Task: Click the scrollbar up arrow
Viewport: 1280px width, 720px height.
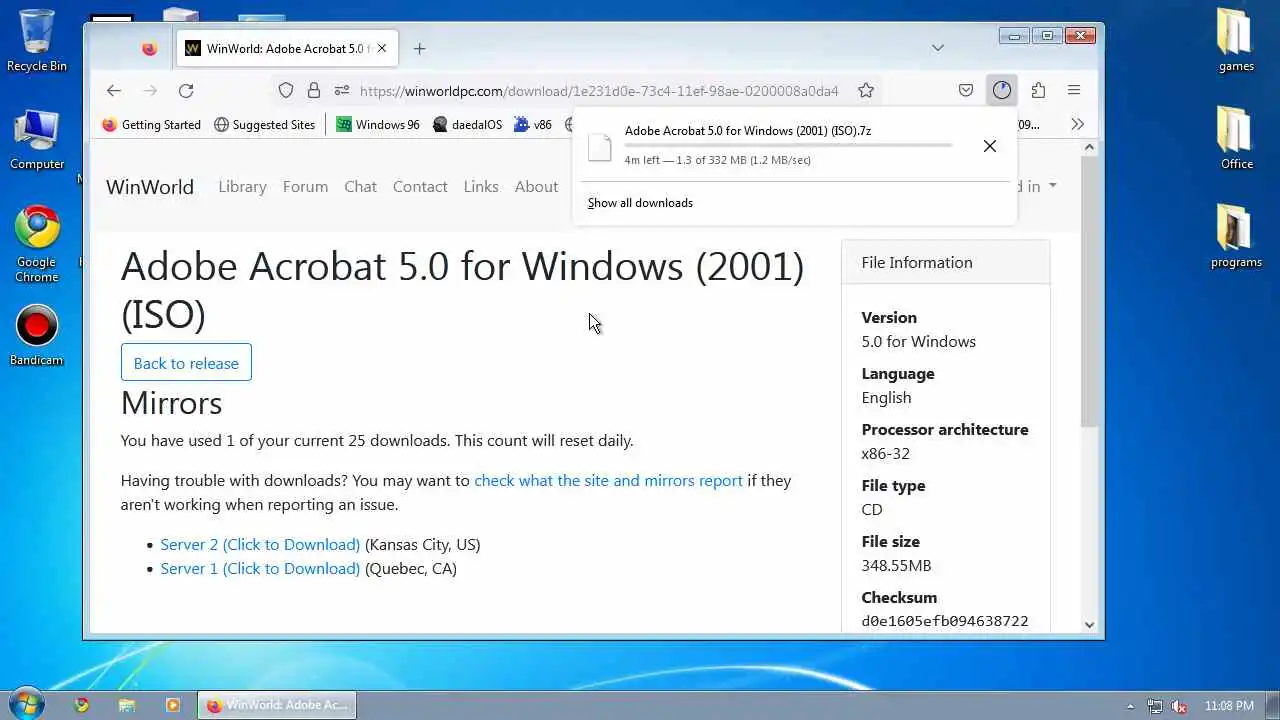Action: (x=1090, y=148)
